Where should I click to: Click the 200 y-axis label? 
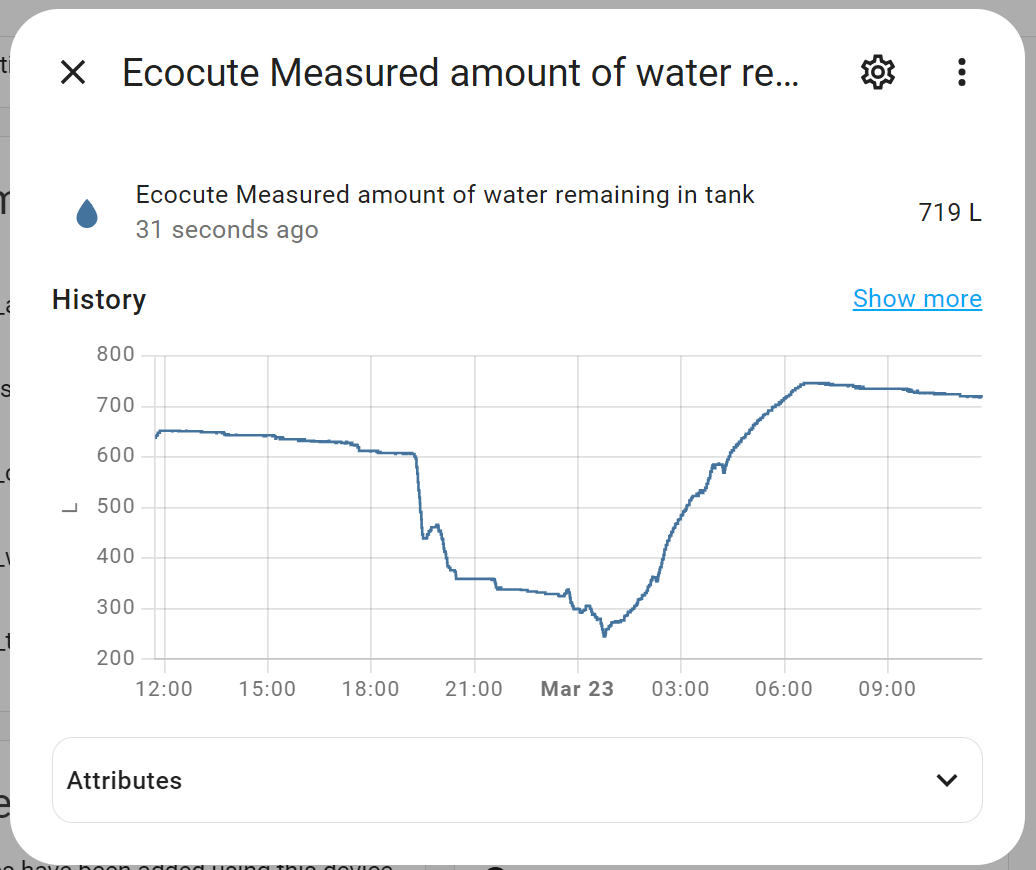116,658
